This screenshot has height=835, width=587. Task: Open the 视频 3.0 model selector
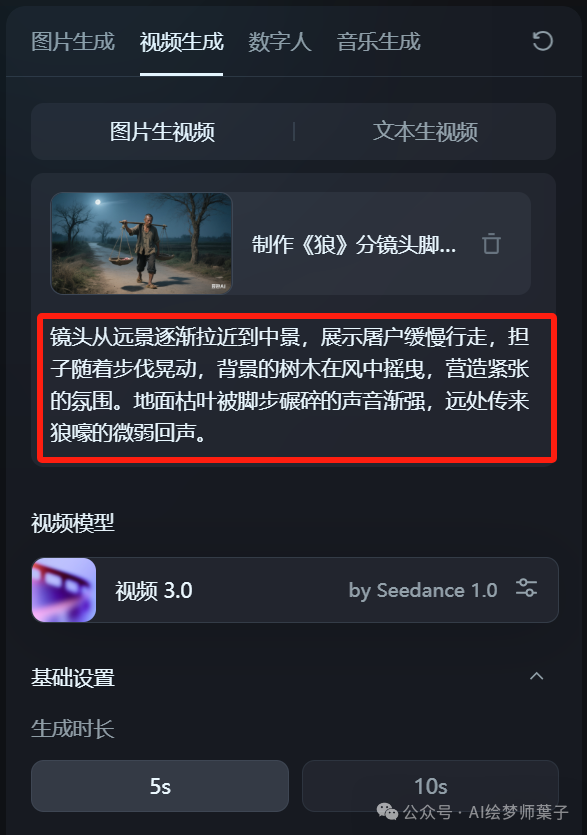295,590
